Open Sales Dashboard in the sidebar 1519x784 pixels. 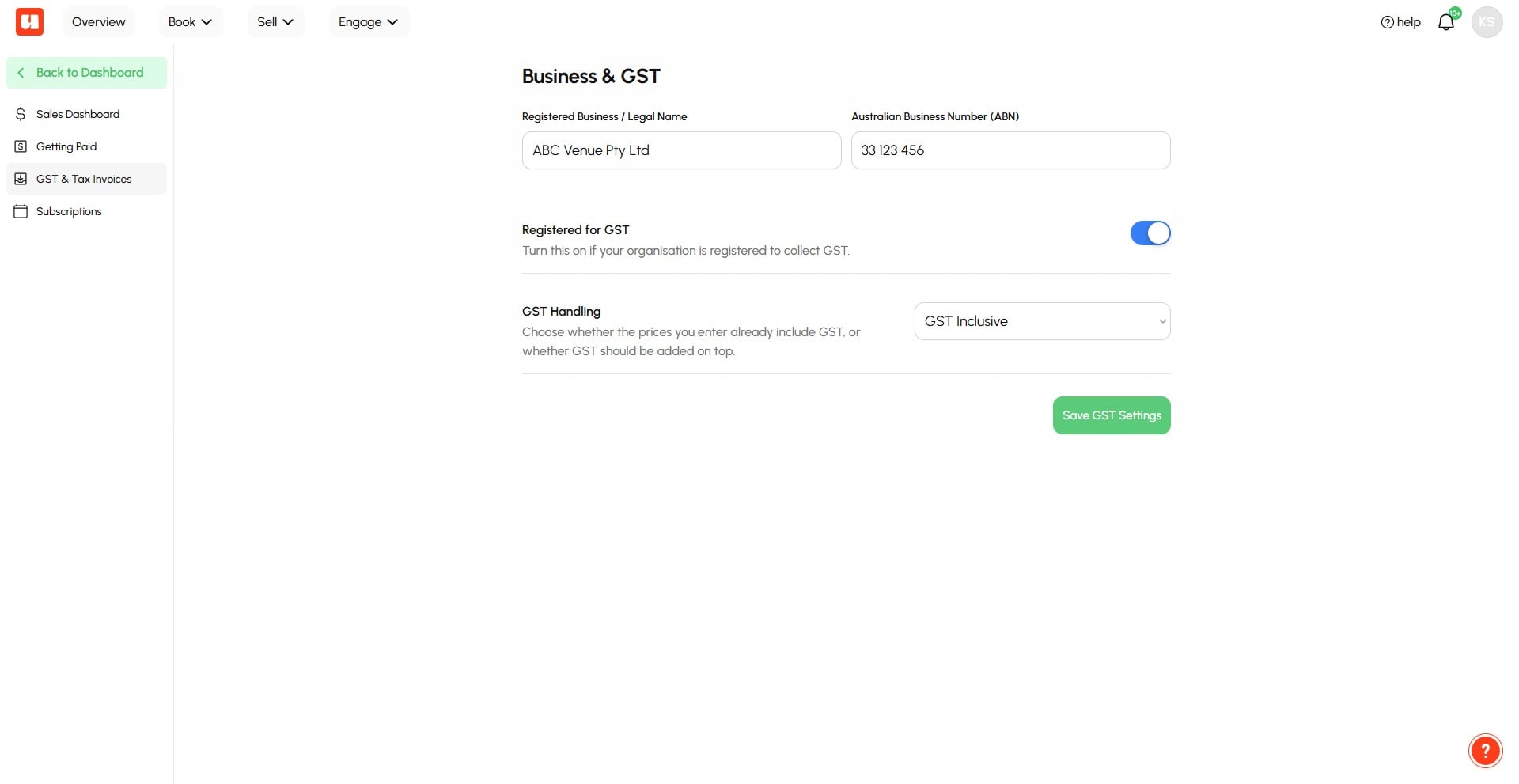click(86, 114)
